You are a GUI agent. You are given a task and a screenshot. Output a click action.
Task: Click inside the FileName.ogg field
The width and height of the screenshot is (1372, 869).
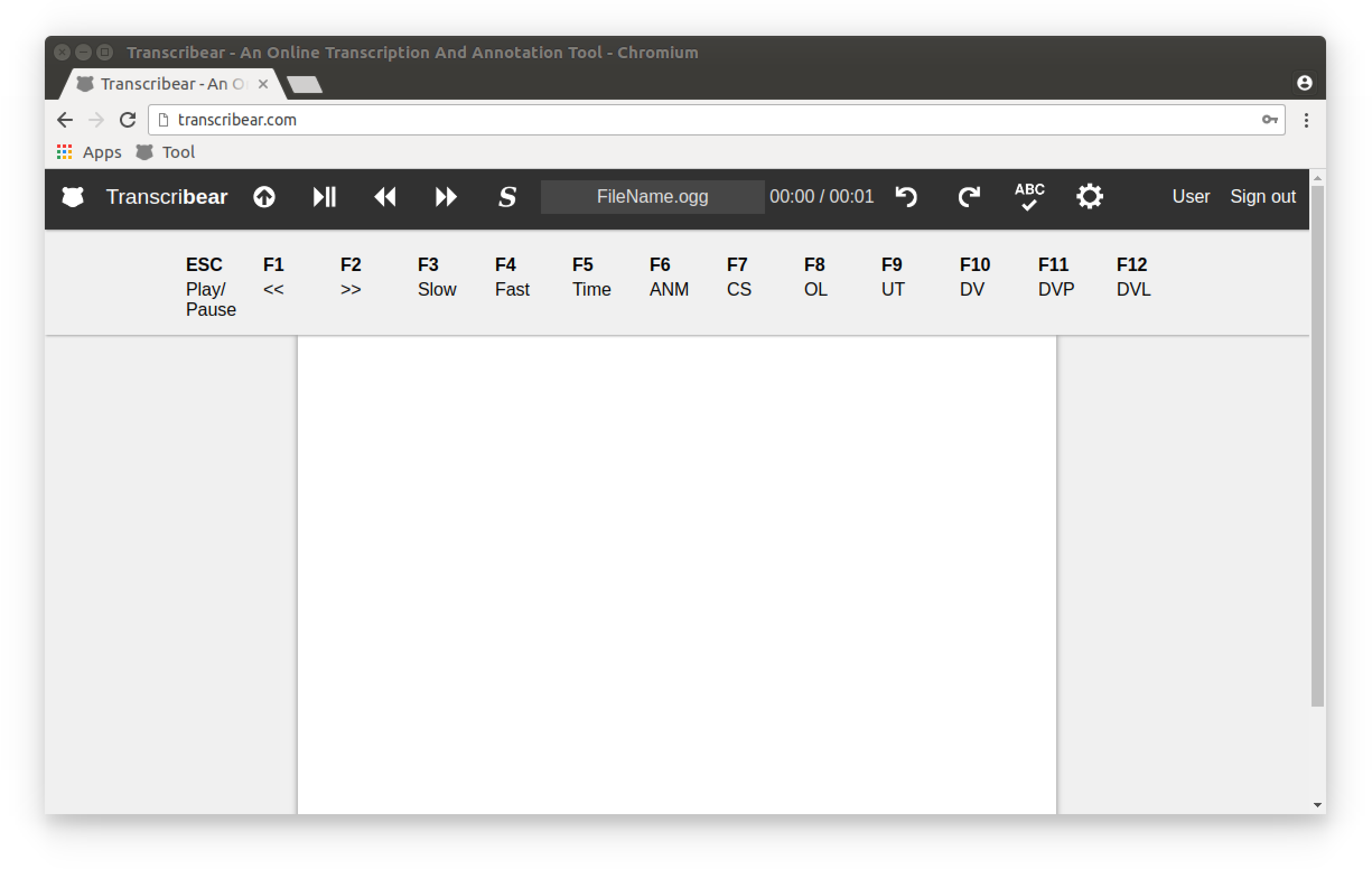[x=652, y=197]
